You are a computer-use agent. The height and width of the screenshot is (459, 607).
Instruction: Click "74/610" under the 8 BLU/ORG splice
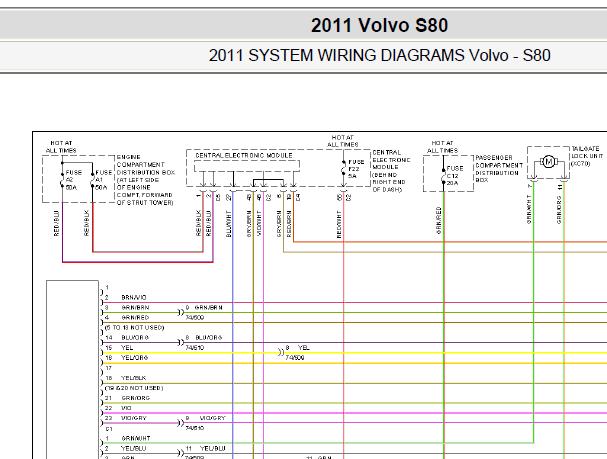click(195, 348)
